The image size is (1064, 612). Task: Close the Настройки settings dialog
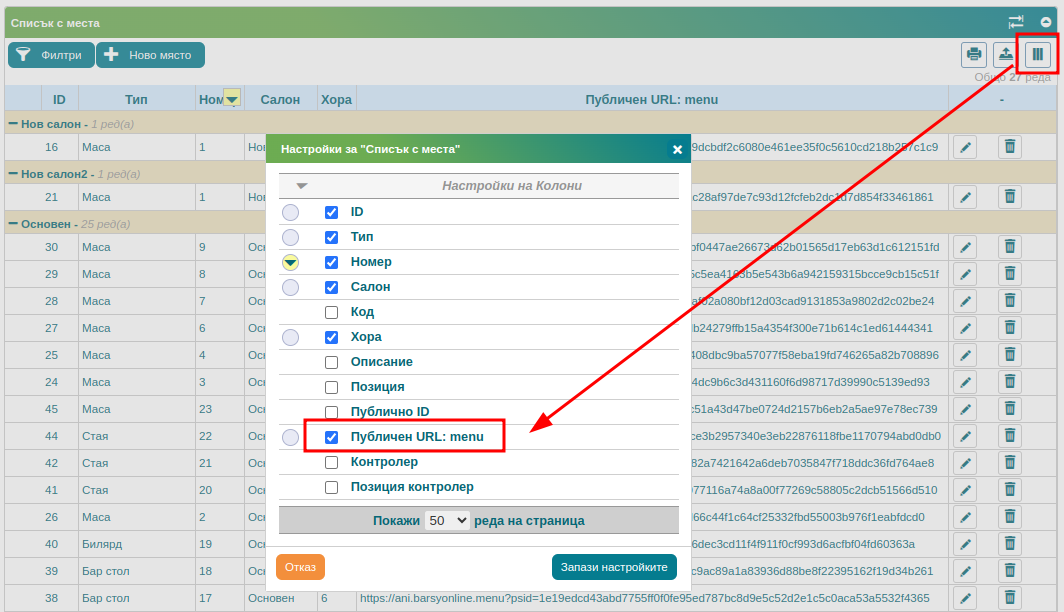677,149
